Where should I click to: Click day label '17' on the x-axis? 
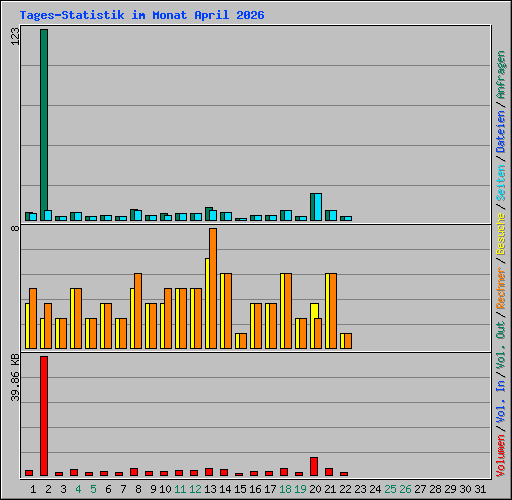[270, 489]
